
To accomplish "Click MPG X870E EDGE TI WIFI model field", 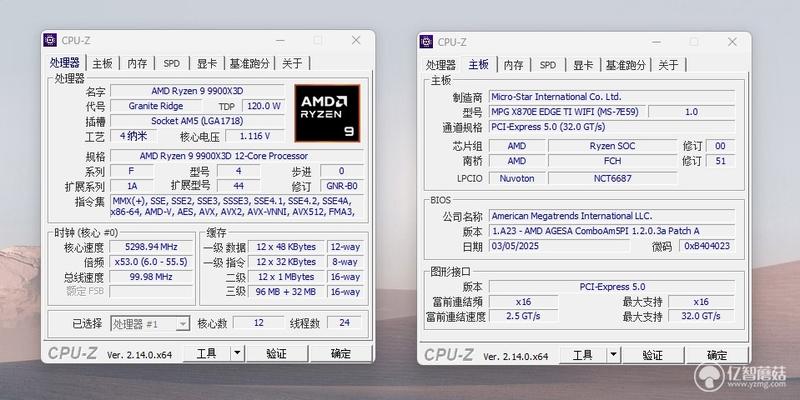I will [x=567, y=112].
